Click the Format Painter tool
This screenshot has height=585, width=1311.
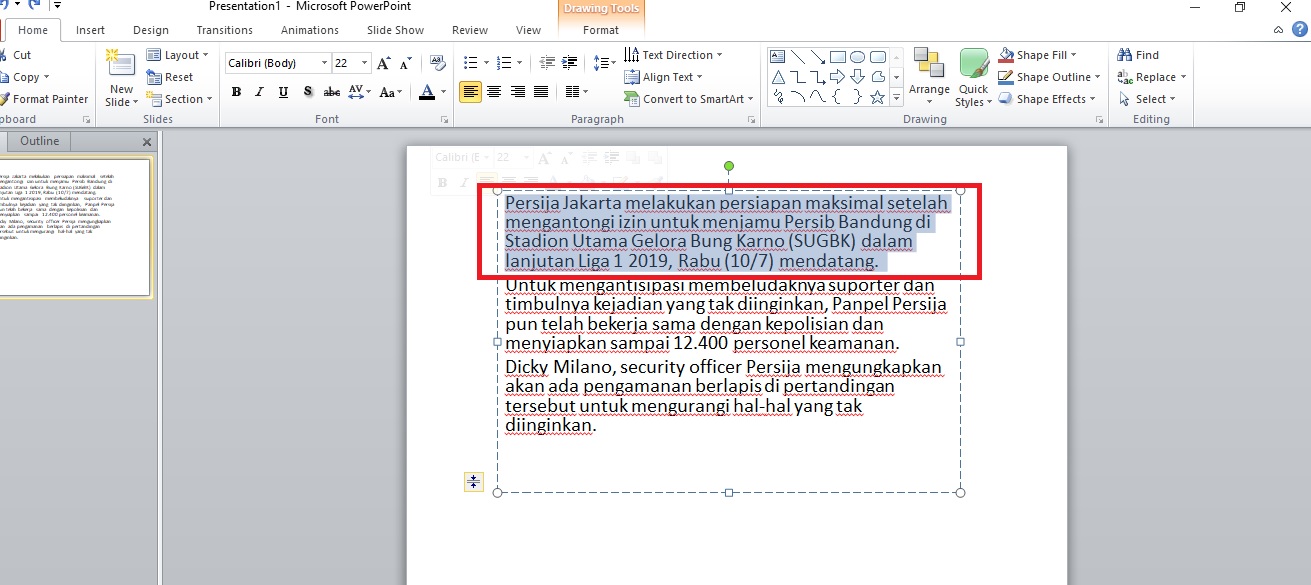coord(44,99)
